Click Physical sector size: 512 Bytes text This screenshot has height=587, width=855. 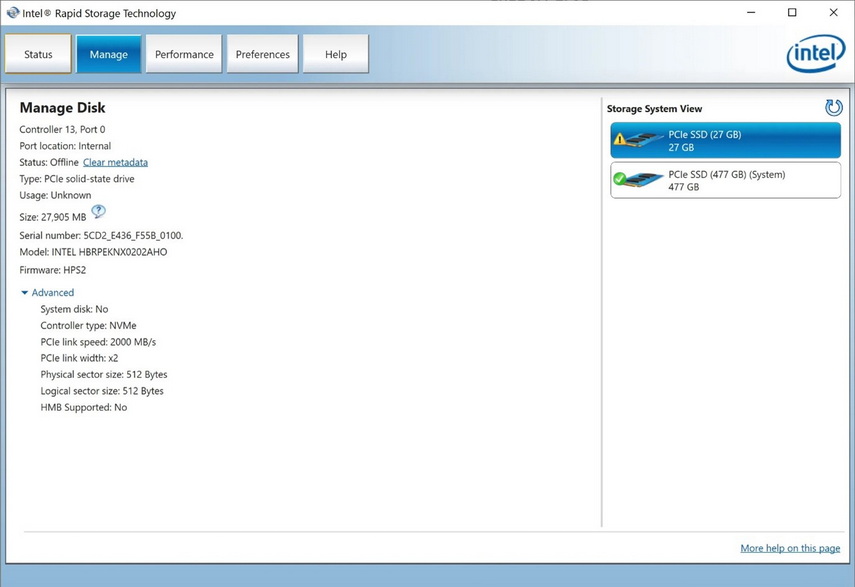pos(104,374)
